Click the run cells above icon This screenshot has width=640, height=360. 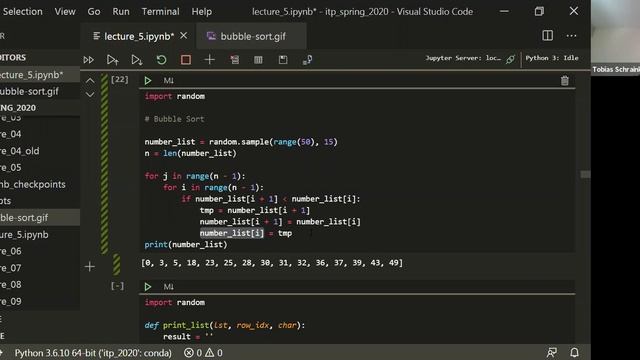click(112, 60)
